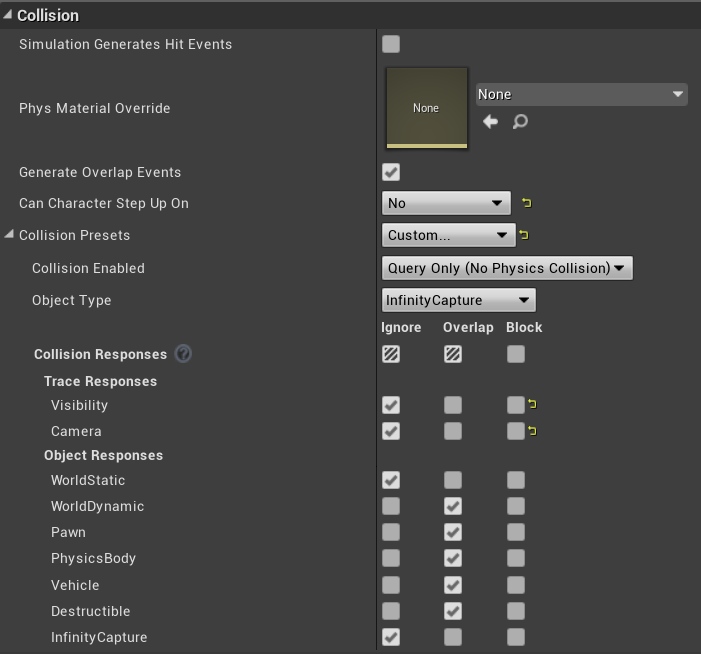Image resolution: width=701 pixels, height=654 pixels.
Task: Open Can Character Step Up On dropdown
Action: (x=446, y=203)
